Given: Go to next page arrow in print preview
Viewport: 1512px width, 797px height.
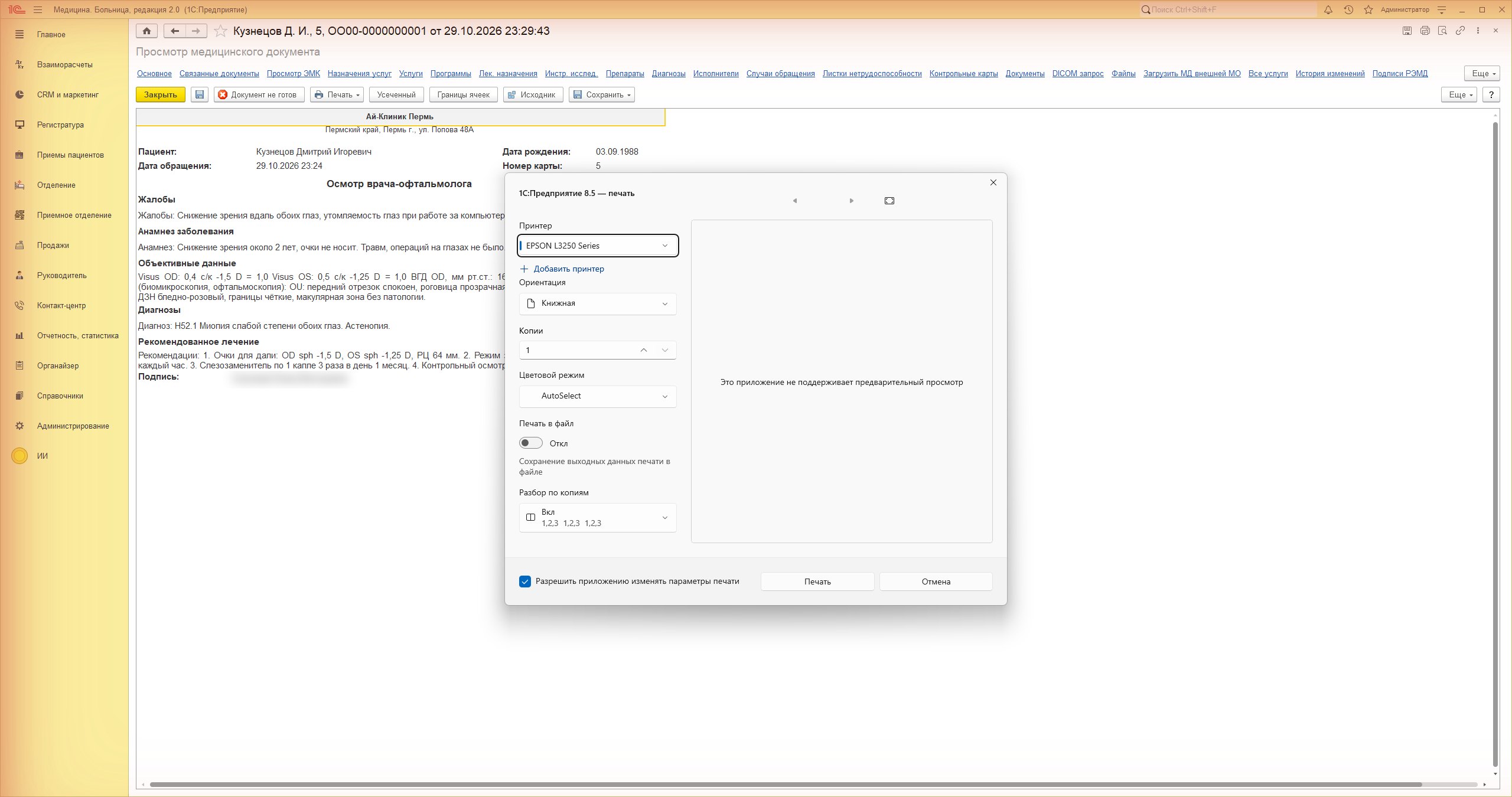Looking at the screenshot, I should (851, 201).
